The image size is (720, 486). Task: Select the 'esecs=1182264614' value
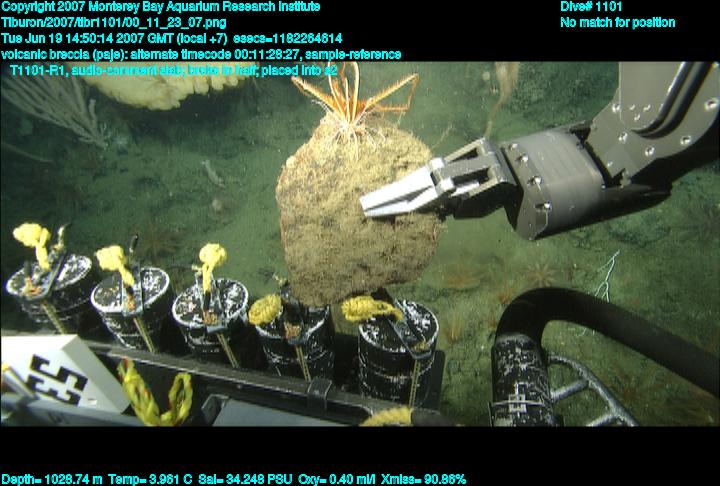(x=287, y=39)
